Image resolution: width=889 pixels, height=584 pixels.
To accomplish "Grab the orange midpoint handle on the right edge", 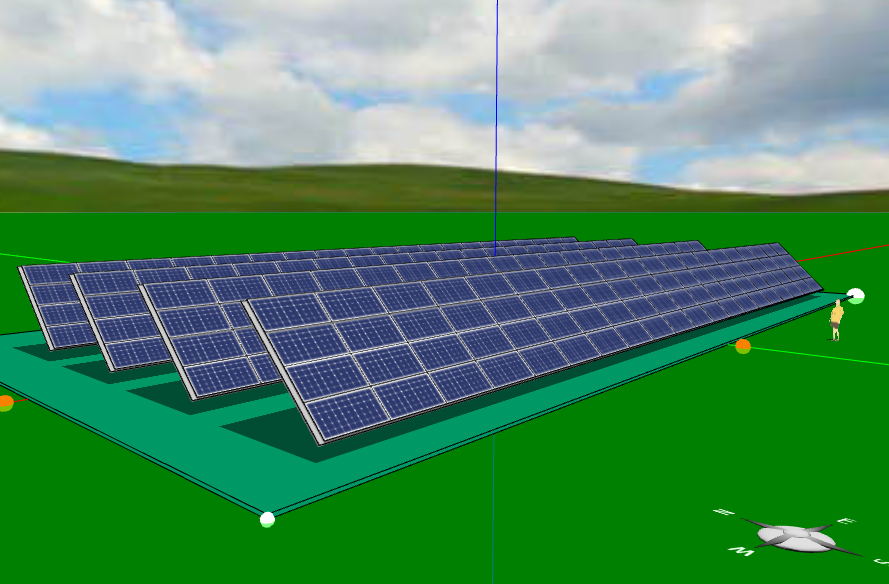I will (741, 345).
